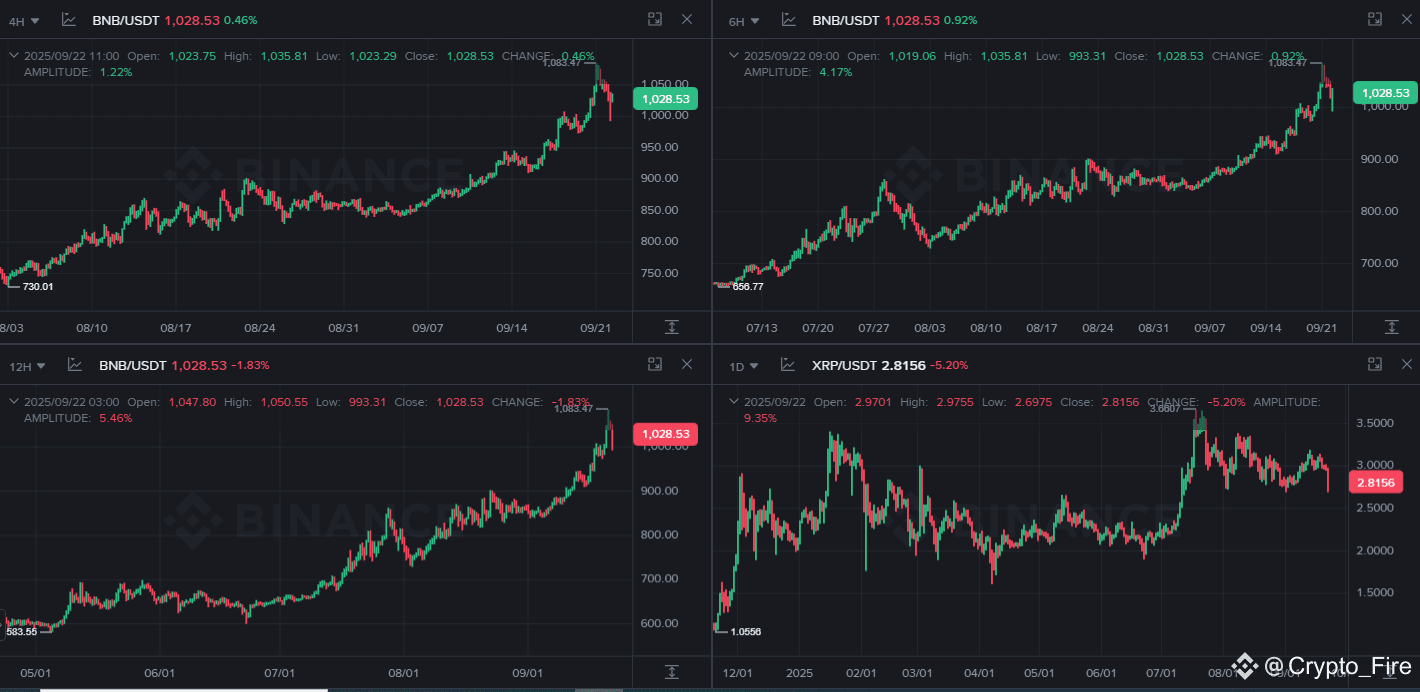Click the 3.6607 high marker label

click(x=1165, y=408)
